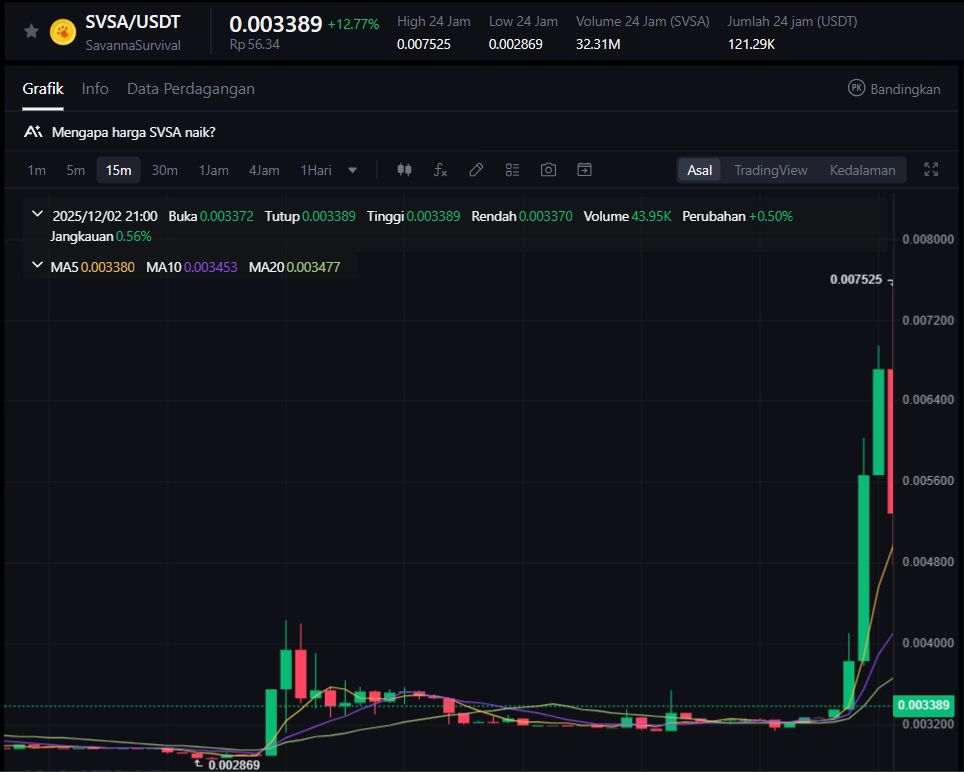Open the Info tab
This screenshot has height=772, width=964.
click(95, 89)
